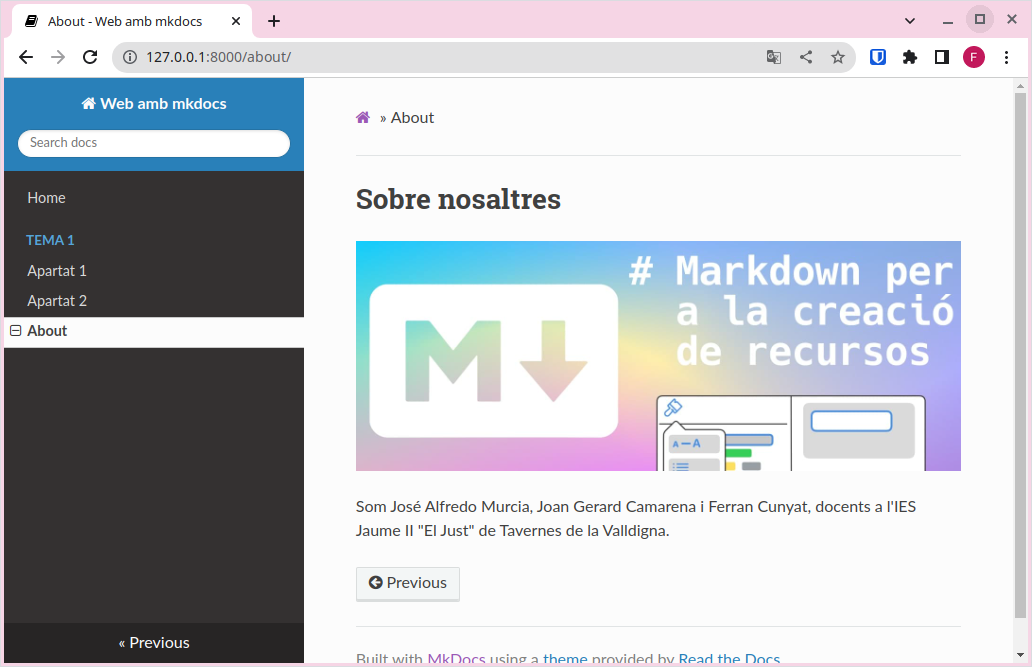This screenshot has height=667, width=1032.
Task: Click the Search docs input field
Action: tap(154, 143)
